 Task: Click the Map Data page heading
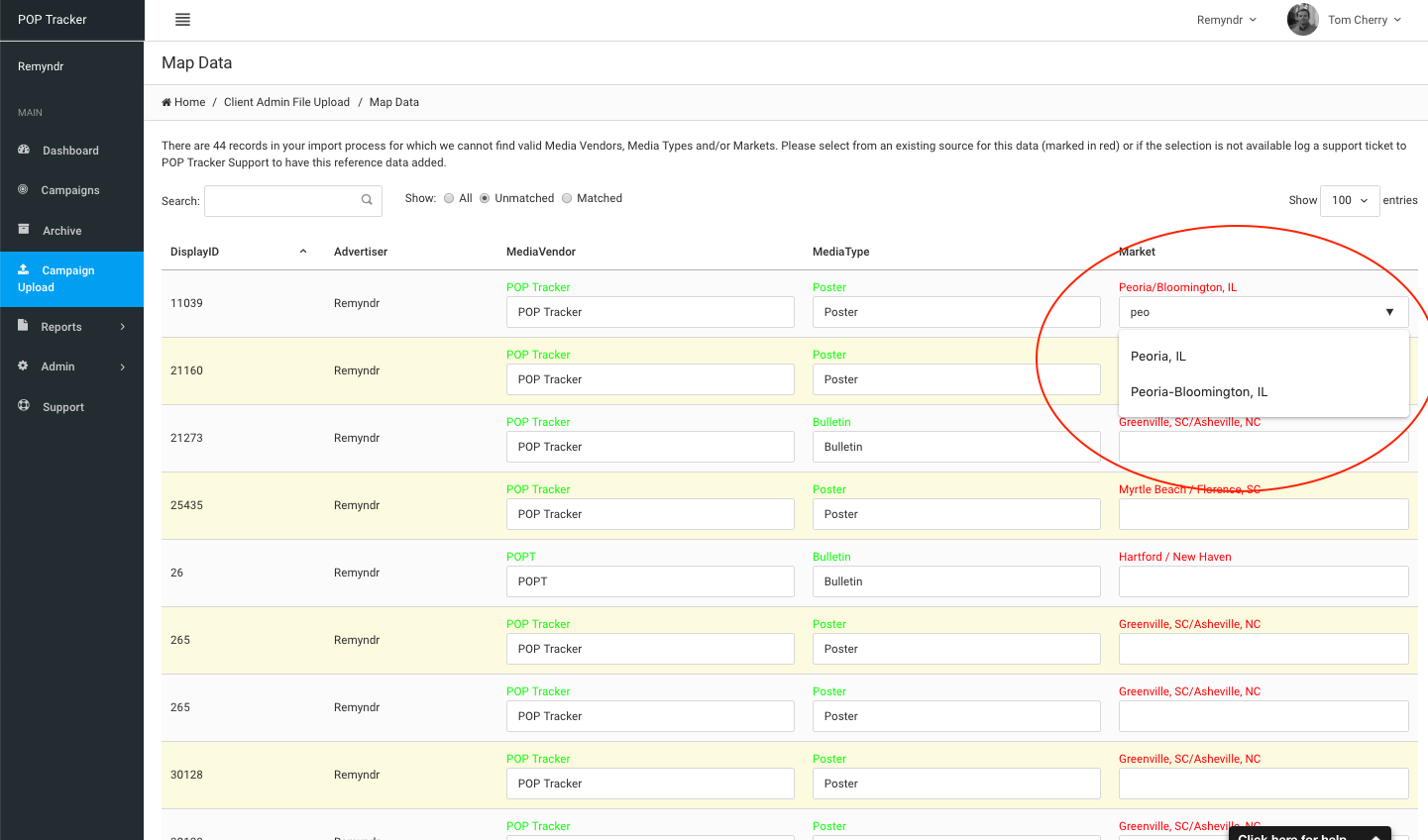(x=196, y=62)
